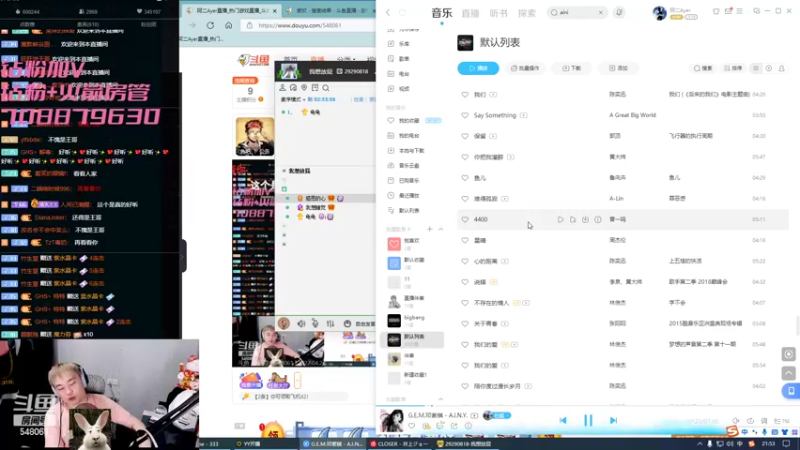800x450 pixels.
Task: Favorite '陪你度过漫长岁月' with its heart icon
Action: [465, 386]
